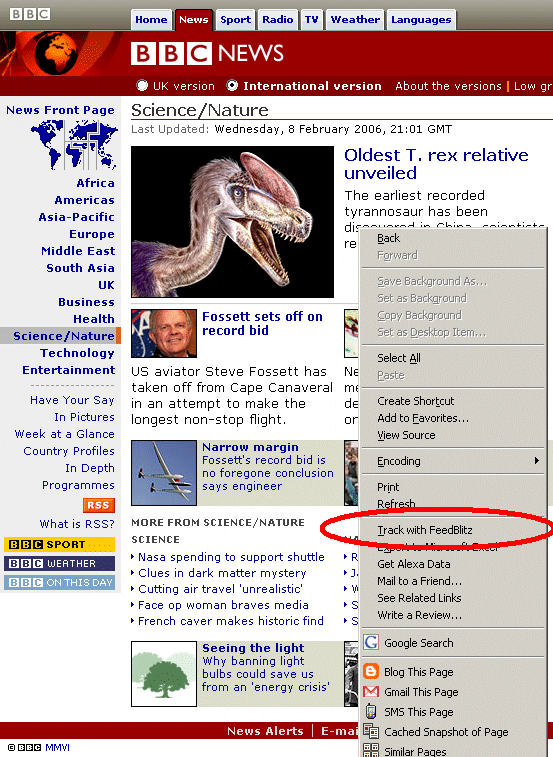Open the Sport tab
553x757 pixels.
[235, 20]
